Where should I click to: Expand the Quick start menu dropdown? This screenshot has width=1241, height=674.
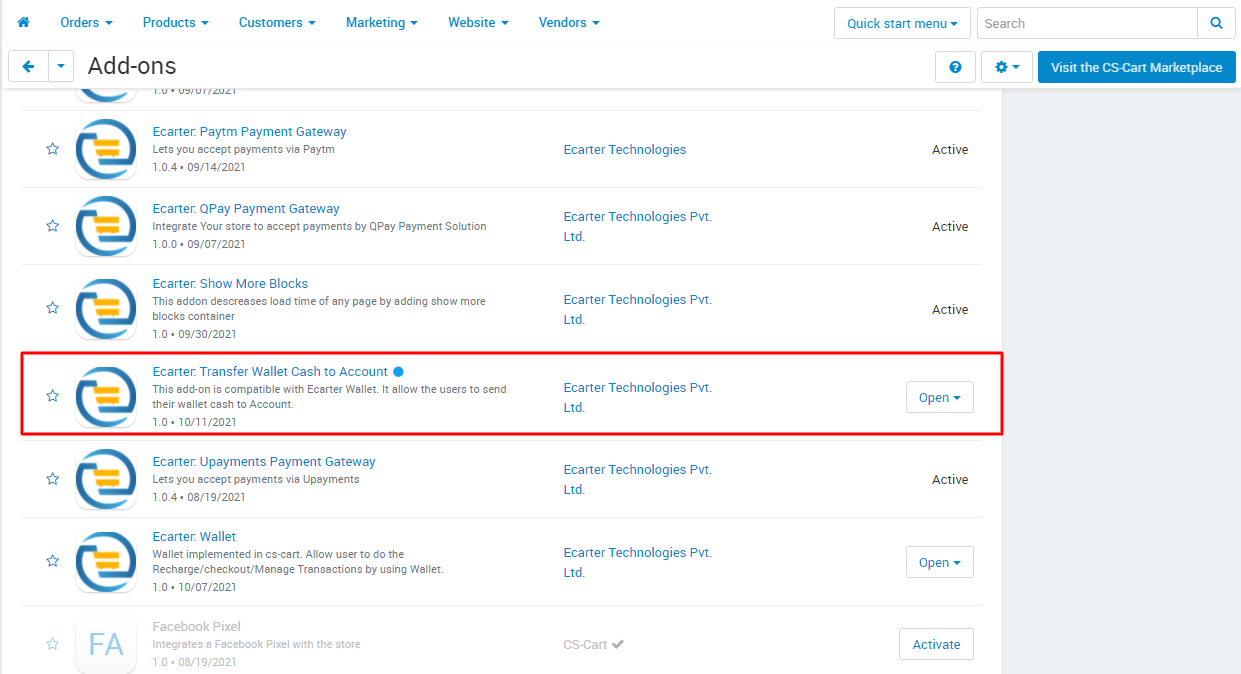tap(902, 23)
